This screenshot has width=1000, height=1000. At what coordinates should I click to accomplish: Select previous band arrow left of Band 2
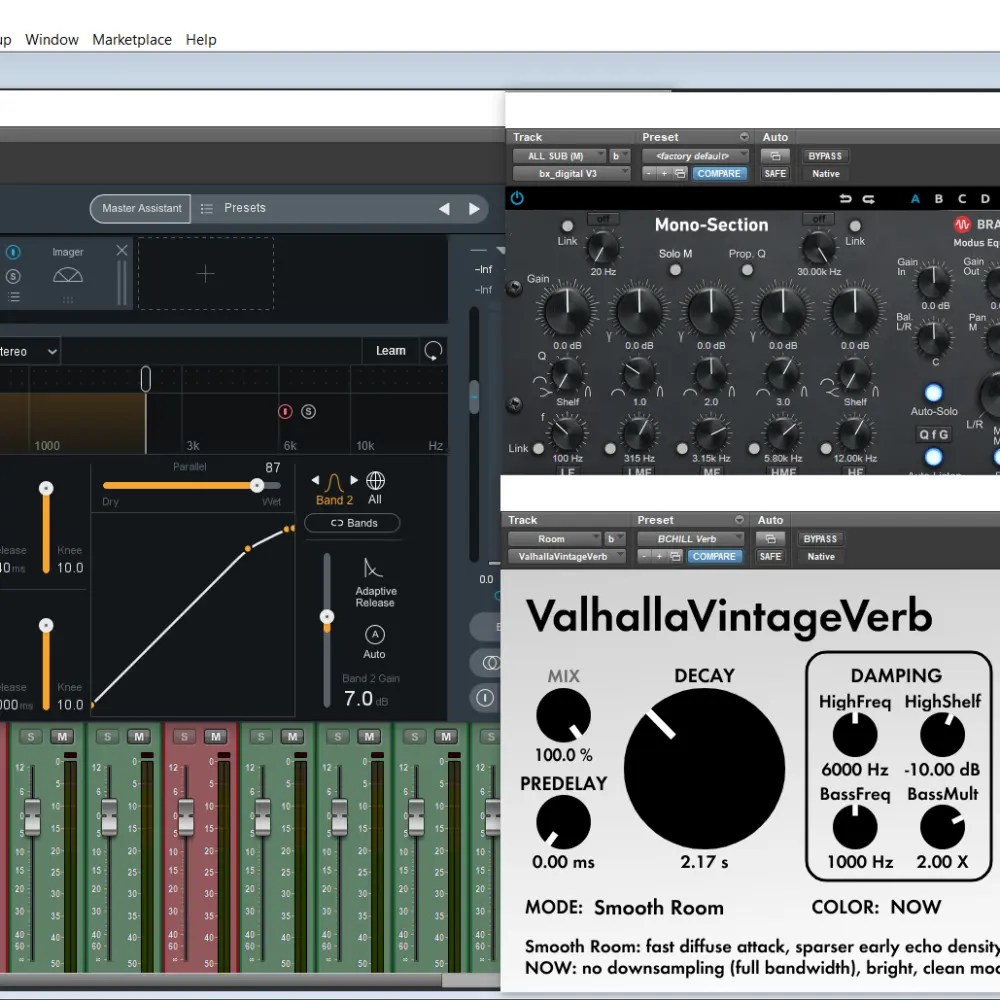315,480
